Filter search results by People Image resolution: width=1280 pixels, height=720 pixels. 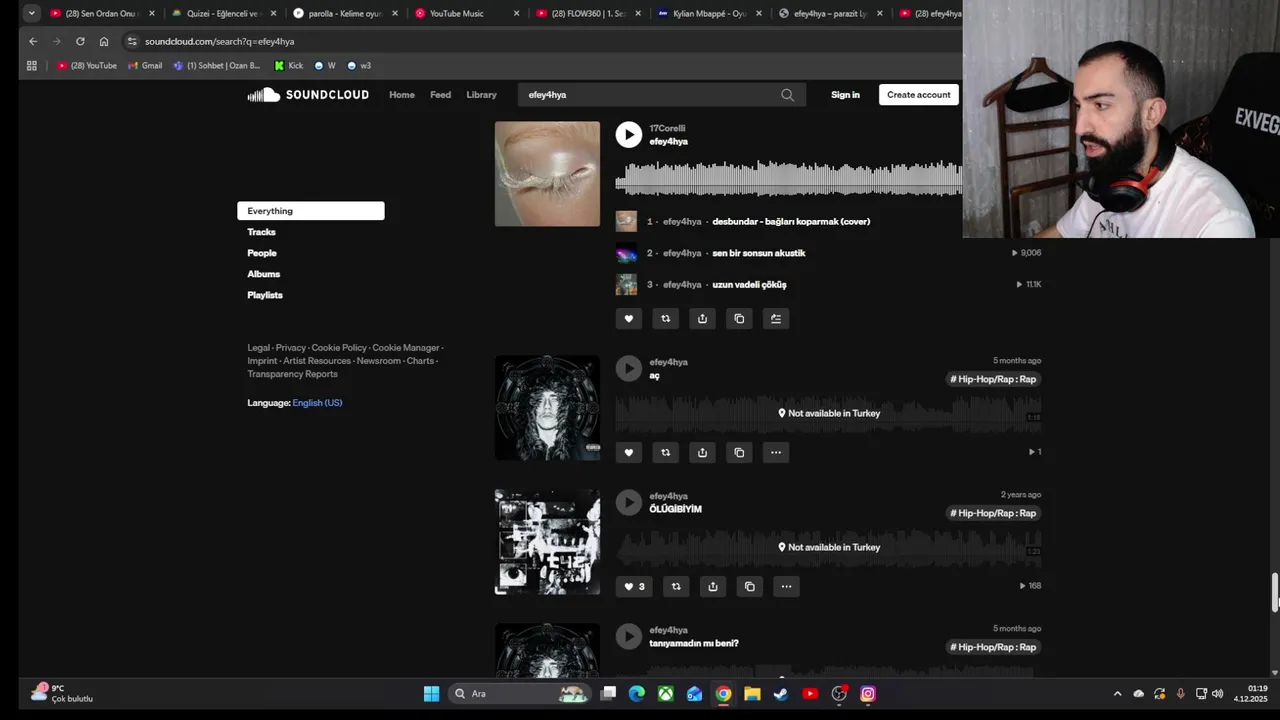click(x=262, y=253)
